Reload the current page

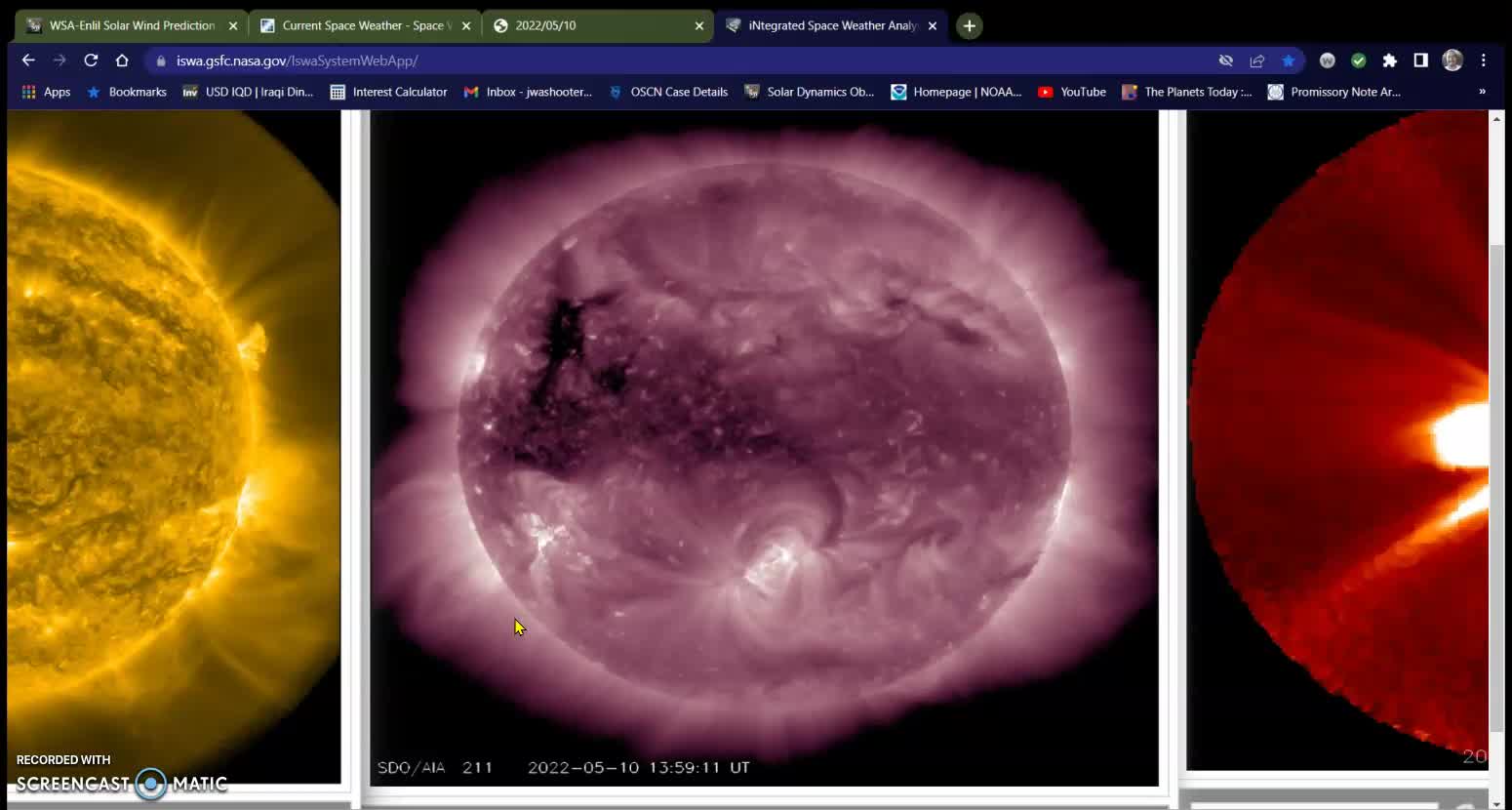pyautogui.click(x=91, y=61)
